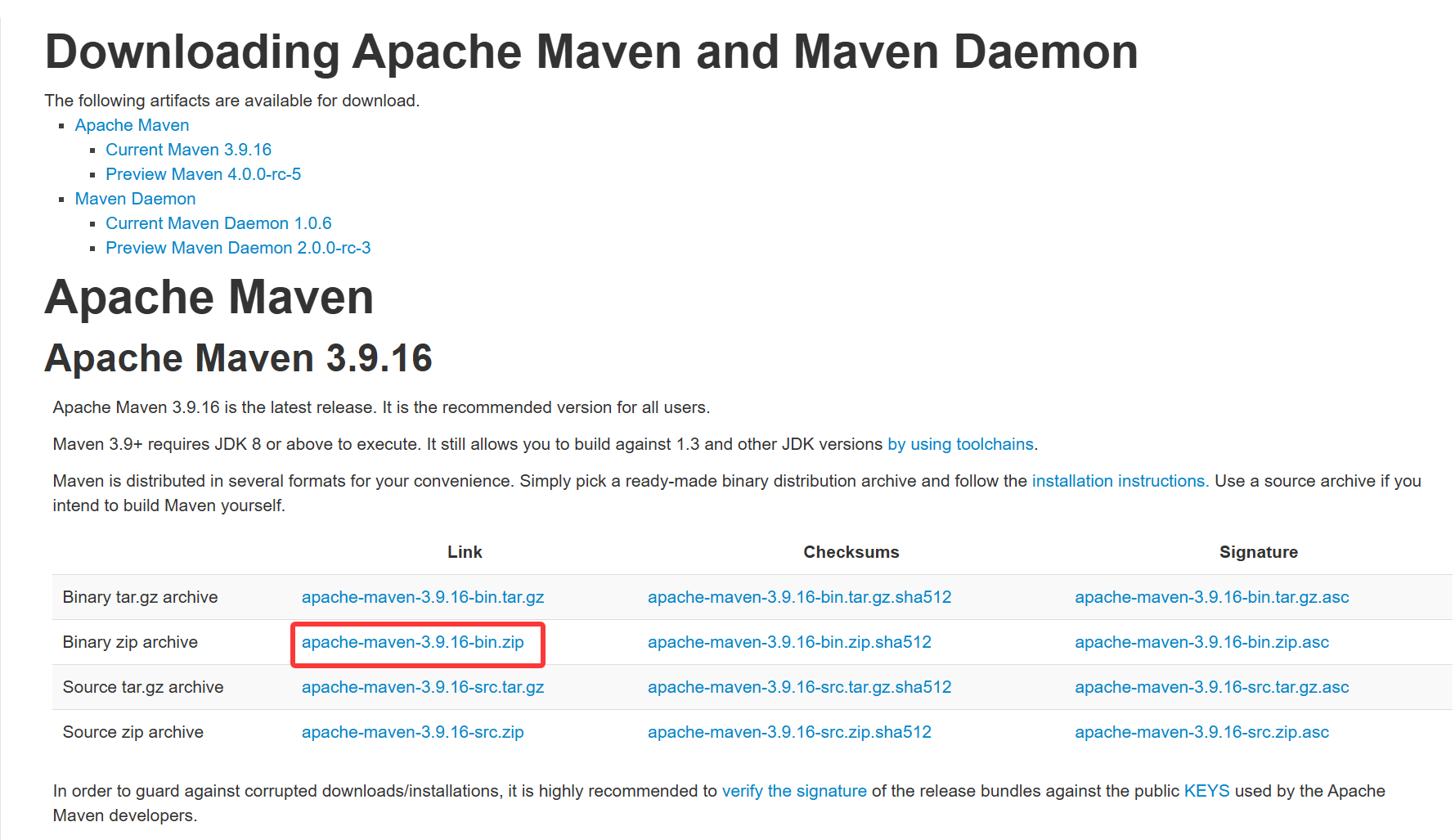This screenshot has height=840, width=1455.
Task: Jump to Current Maven 3.9.16 section
Action: (x=188, y=150)
